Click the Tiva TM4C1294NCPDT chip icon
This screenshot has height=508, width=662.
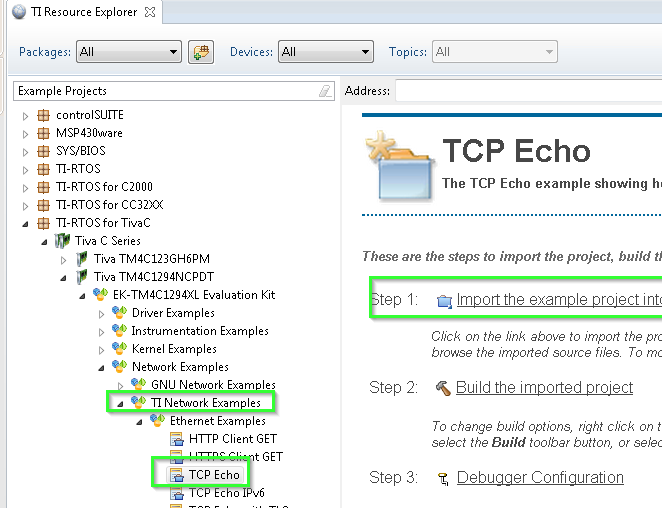pos(81,277)
